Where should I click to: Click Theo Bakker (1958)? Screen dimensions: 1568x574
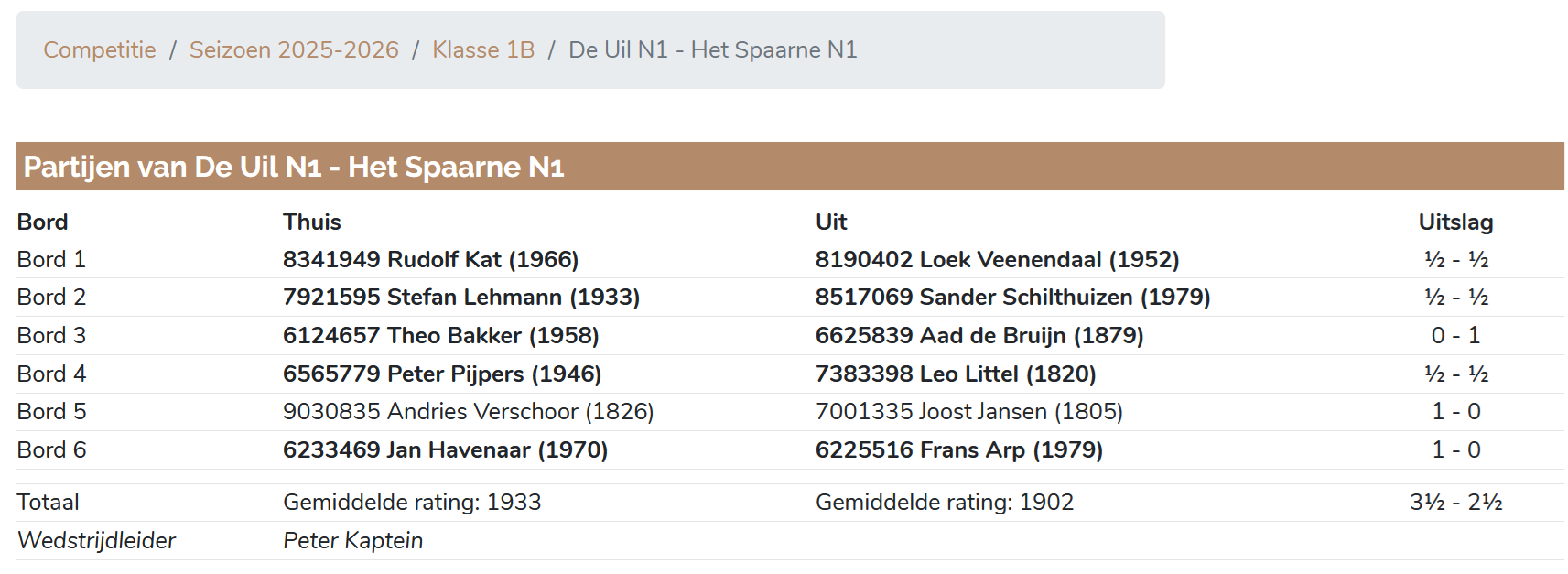point(440,335)
